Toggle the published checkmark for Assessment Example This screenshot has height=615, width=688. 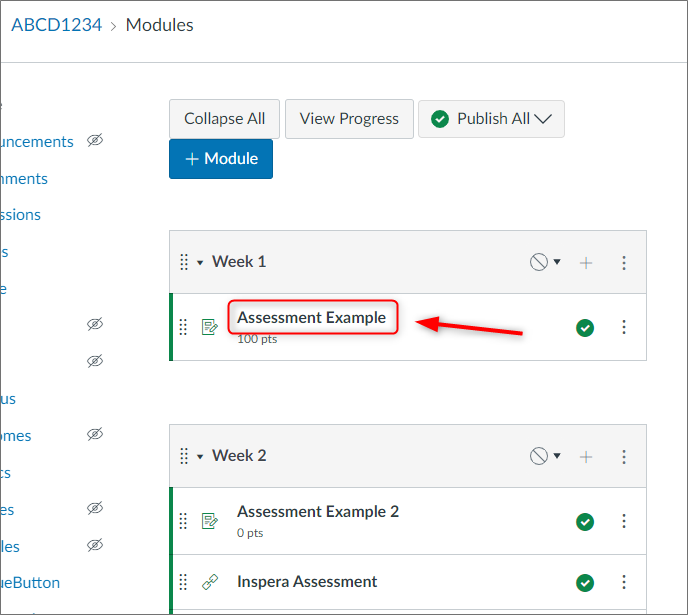pos(585,328)
